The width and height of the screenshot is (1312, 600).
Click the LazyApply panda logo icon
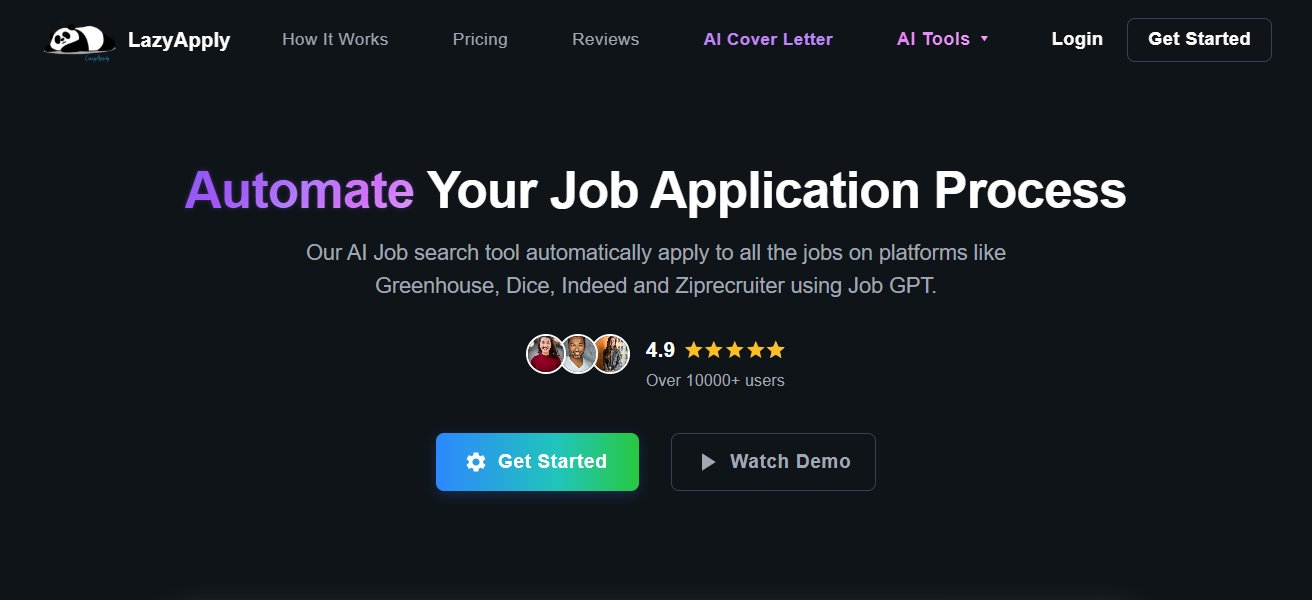click(79, 41)
